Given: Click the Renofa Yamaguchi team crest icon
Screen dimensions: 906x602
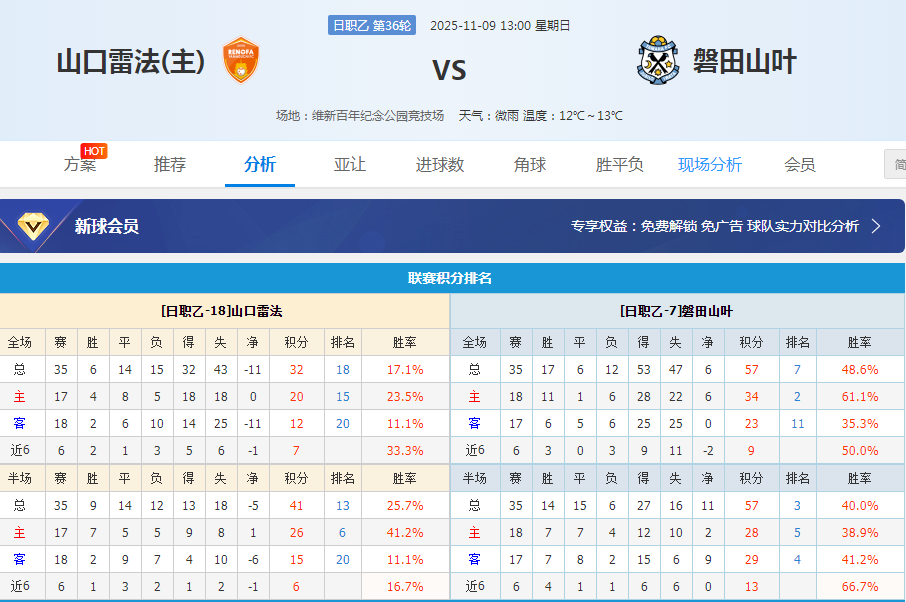Looking at the screenshot, I should tap(240, 62).
